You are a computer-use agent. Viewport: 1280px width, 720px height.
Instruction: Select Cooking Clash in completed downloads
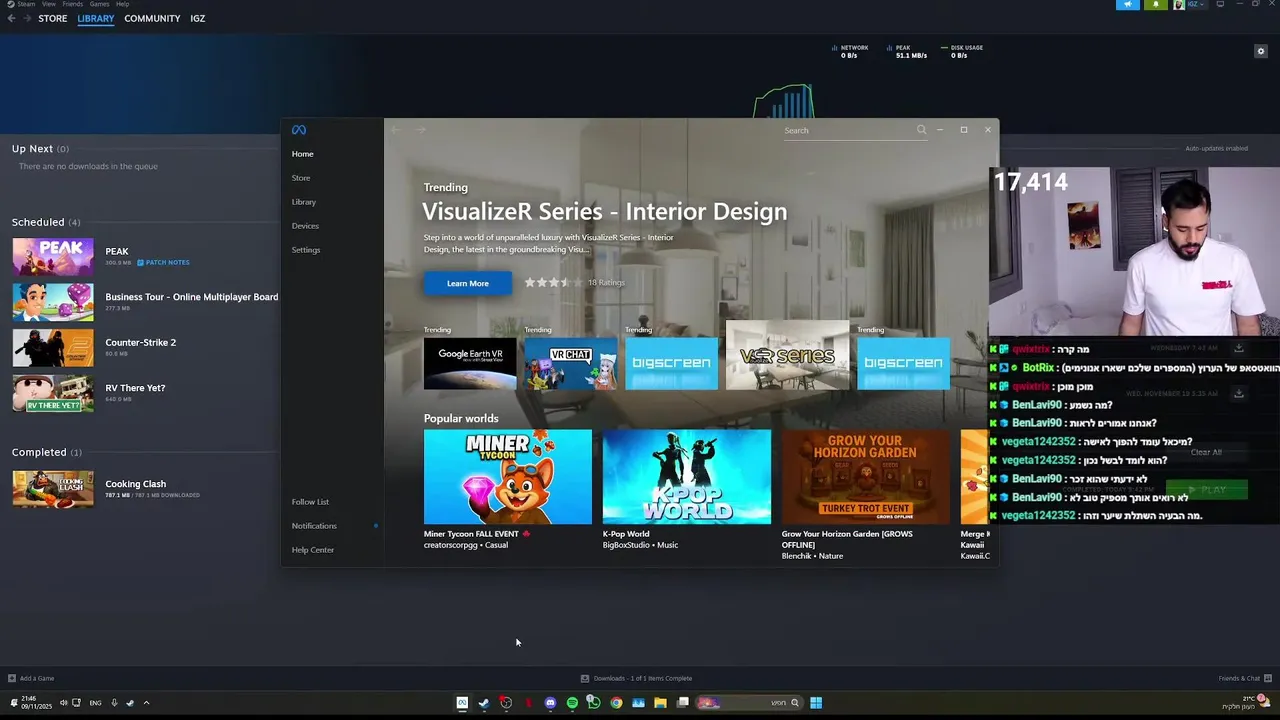(136, 484)
